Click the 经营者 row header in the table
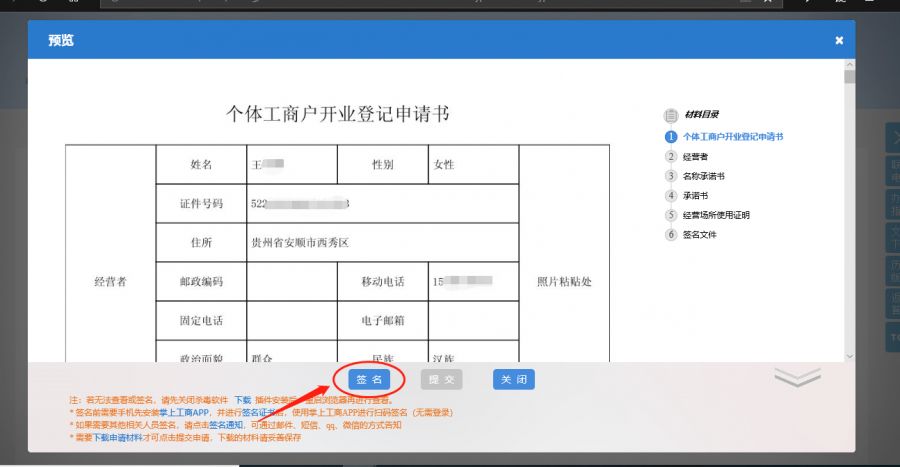This screenshot has height=467, width=900. click(x=110, y=253)
